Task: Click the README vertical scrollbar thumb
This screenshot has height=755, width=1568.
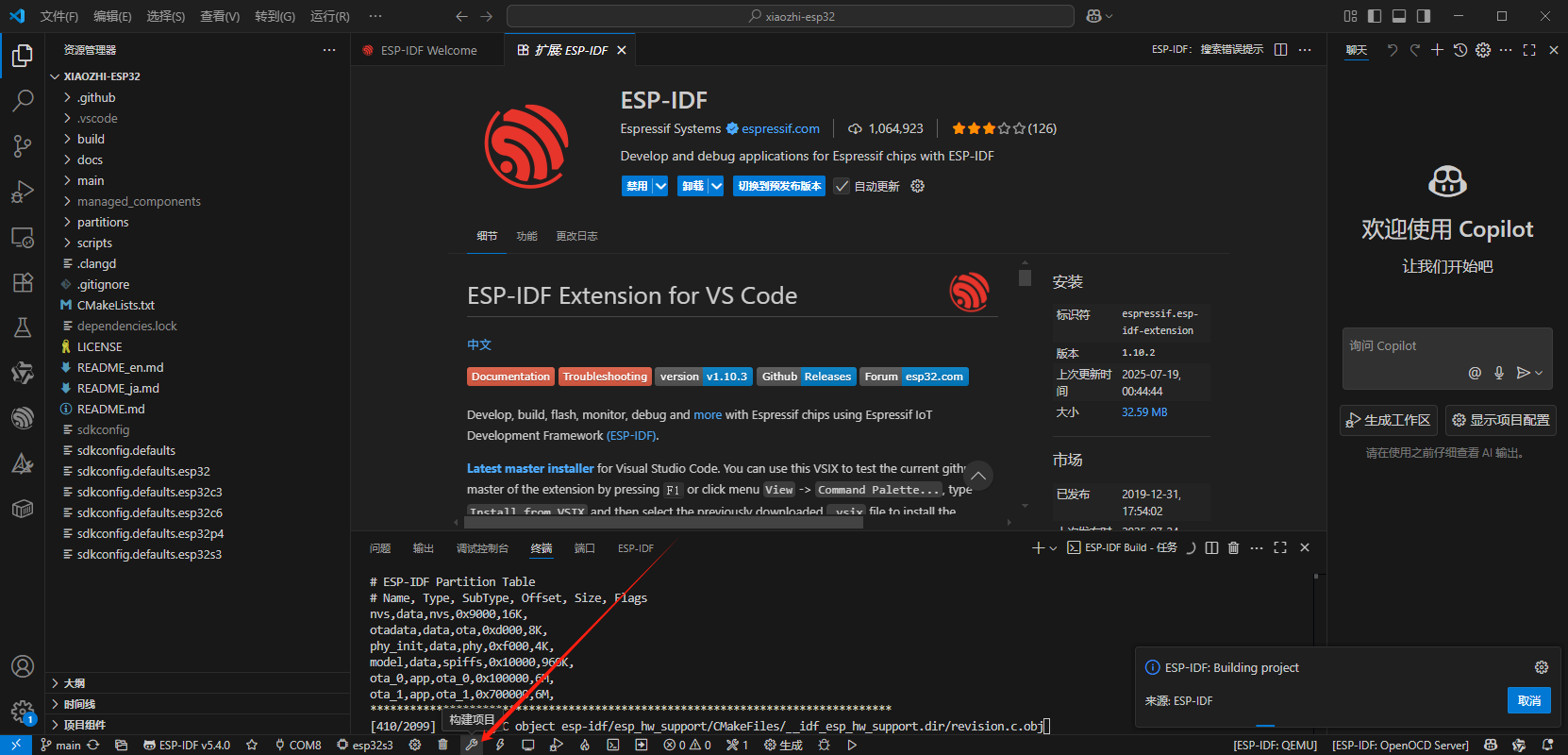Action: 1025,277
